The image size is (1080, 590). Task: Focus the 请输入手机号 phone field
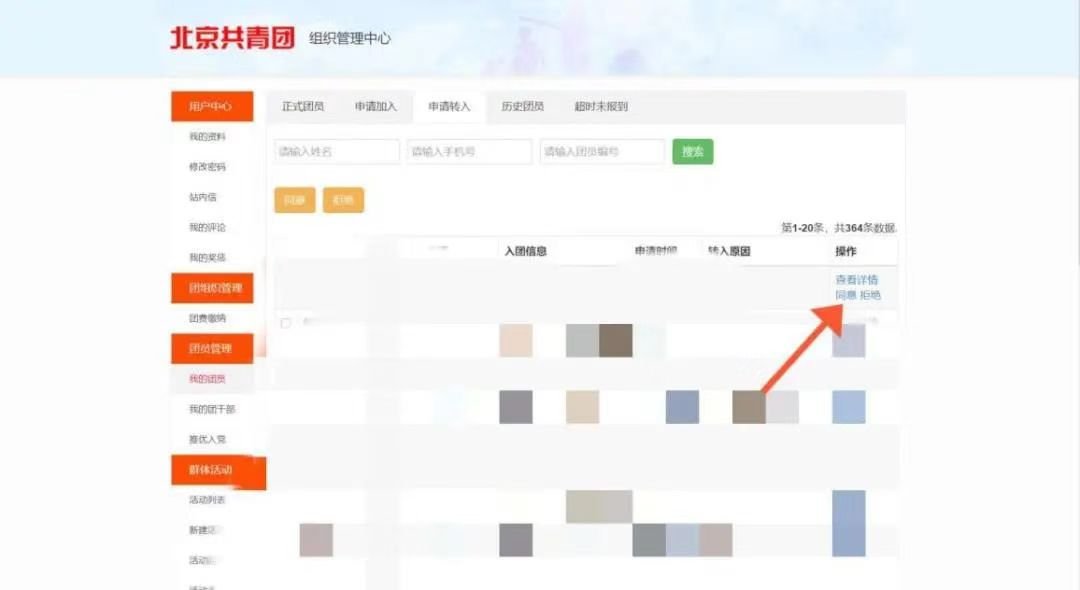[x=469, y=151]
